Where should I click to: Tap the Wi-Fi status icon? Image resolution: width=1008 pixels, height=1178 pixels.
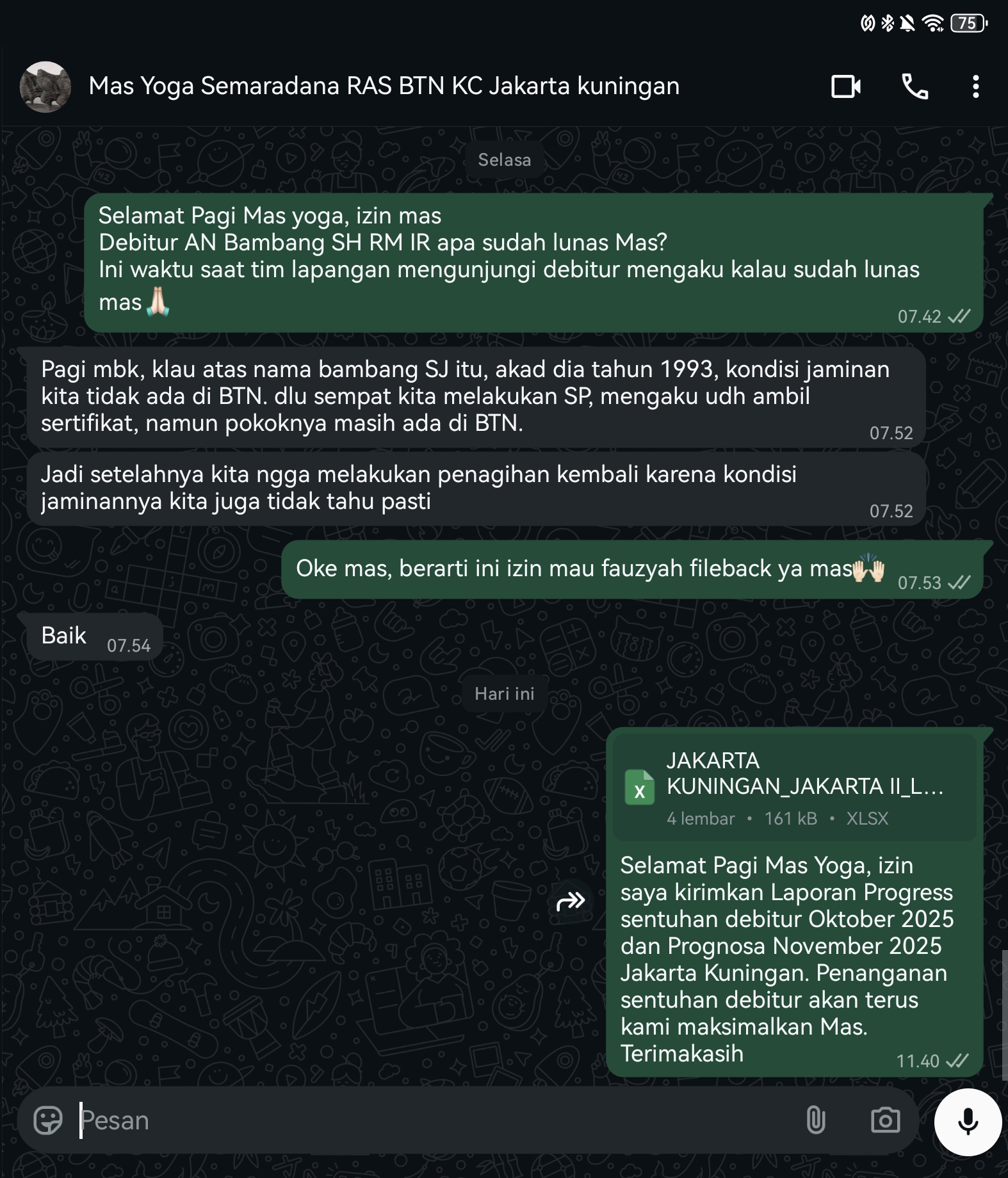(934, 24)
